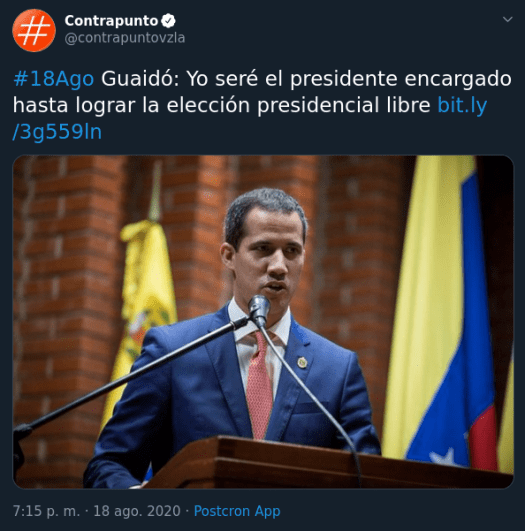Expand the tweet options chevron menu

tap(507, 19)
